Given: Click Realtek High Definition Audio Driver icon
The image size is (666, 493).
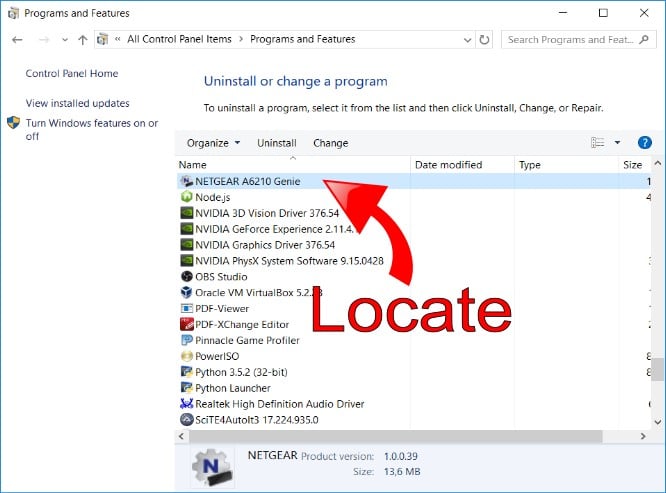Looking at the screenshot, I should (x=186, y=403).
